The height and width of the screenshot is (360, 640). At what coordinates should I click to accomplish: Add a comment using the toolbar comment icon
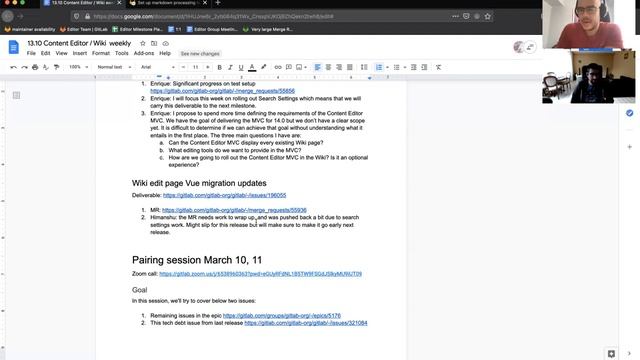coord(289,67)
